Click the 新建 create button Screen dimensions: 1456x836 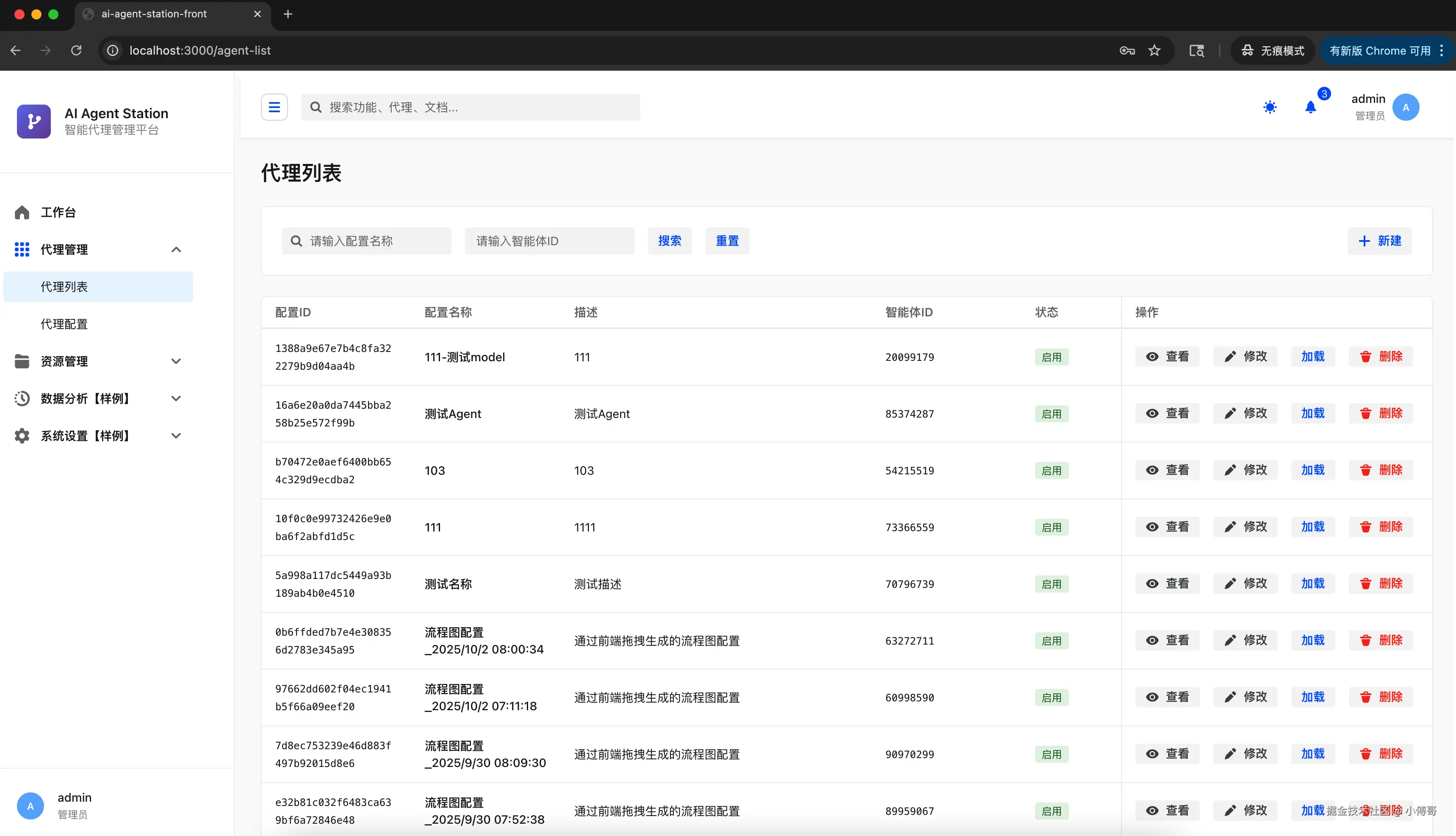(x=1380, y=241)
